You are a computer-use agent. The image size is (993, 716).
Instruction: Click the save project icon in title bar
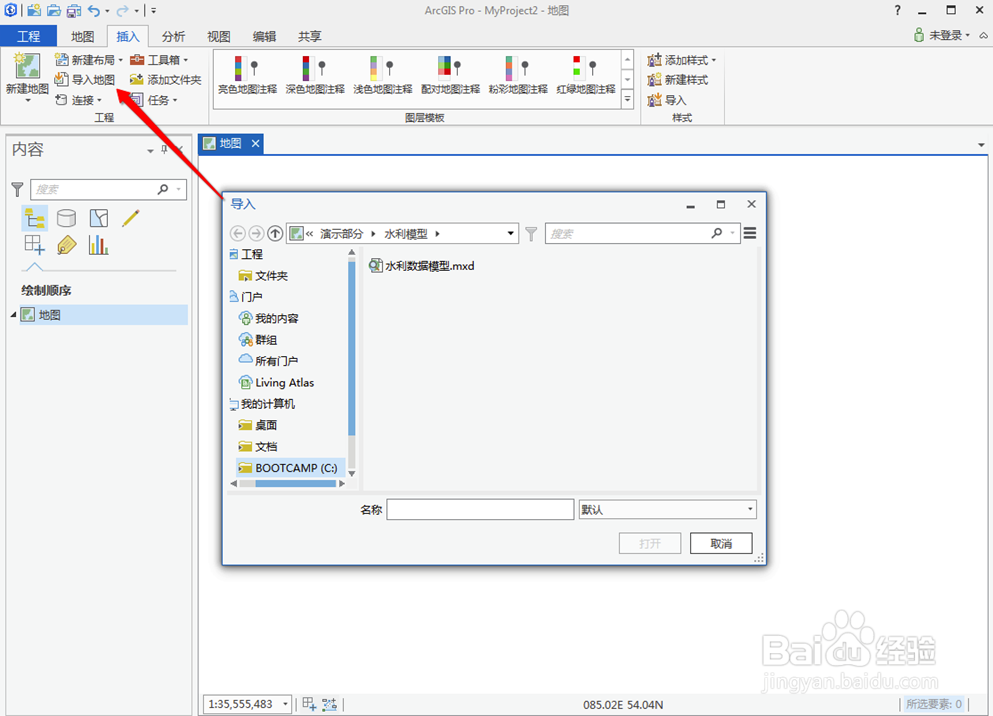click(74, 10)
